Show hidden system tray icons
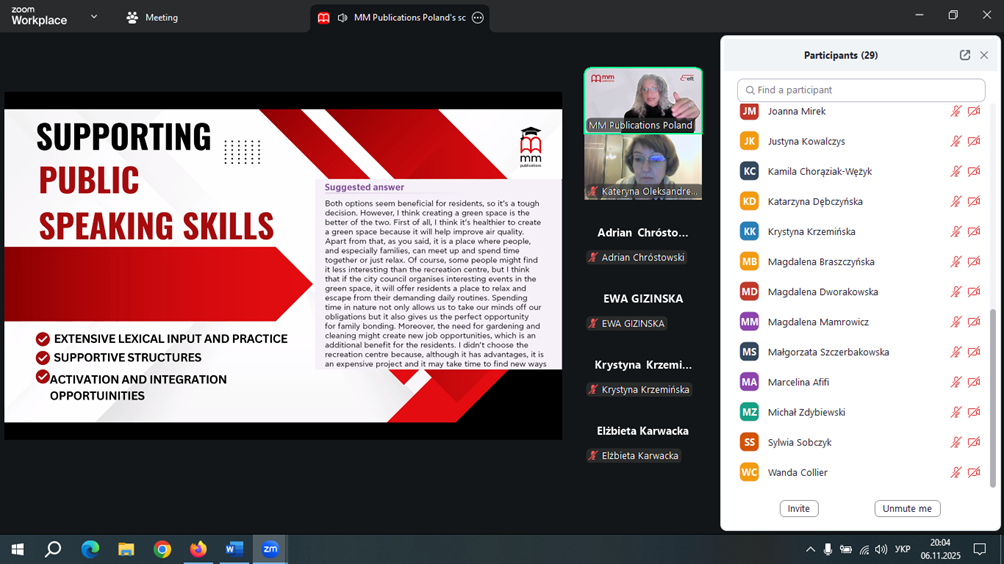The width and height of the screenshot is (1004, 564). (x=810, y=549)
